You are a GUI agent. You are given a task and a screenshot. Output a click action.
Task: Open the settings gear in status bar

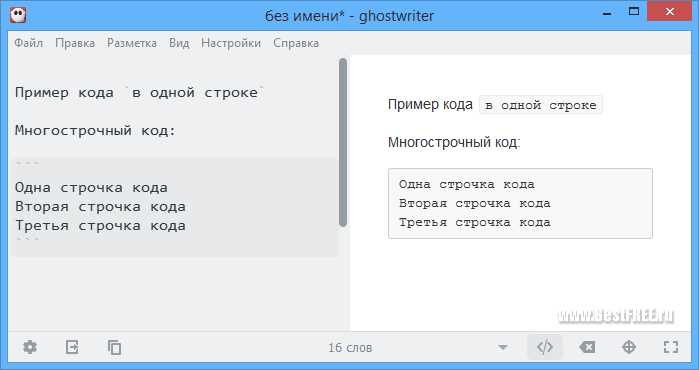point(30,347)
